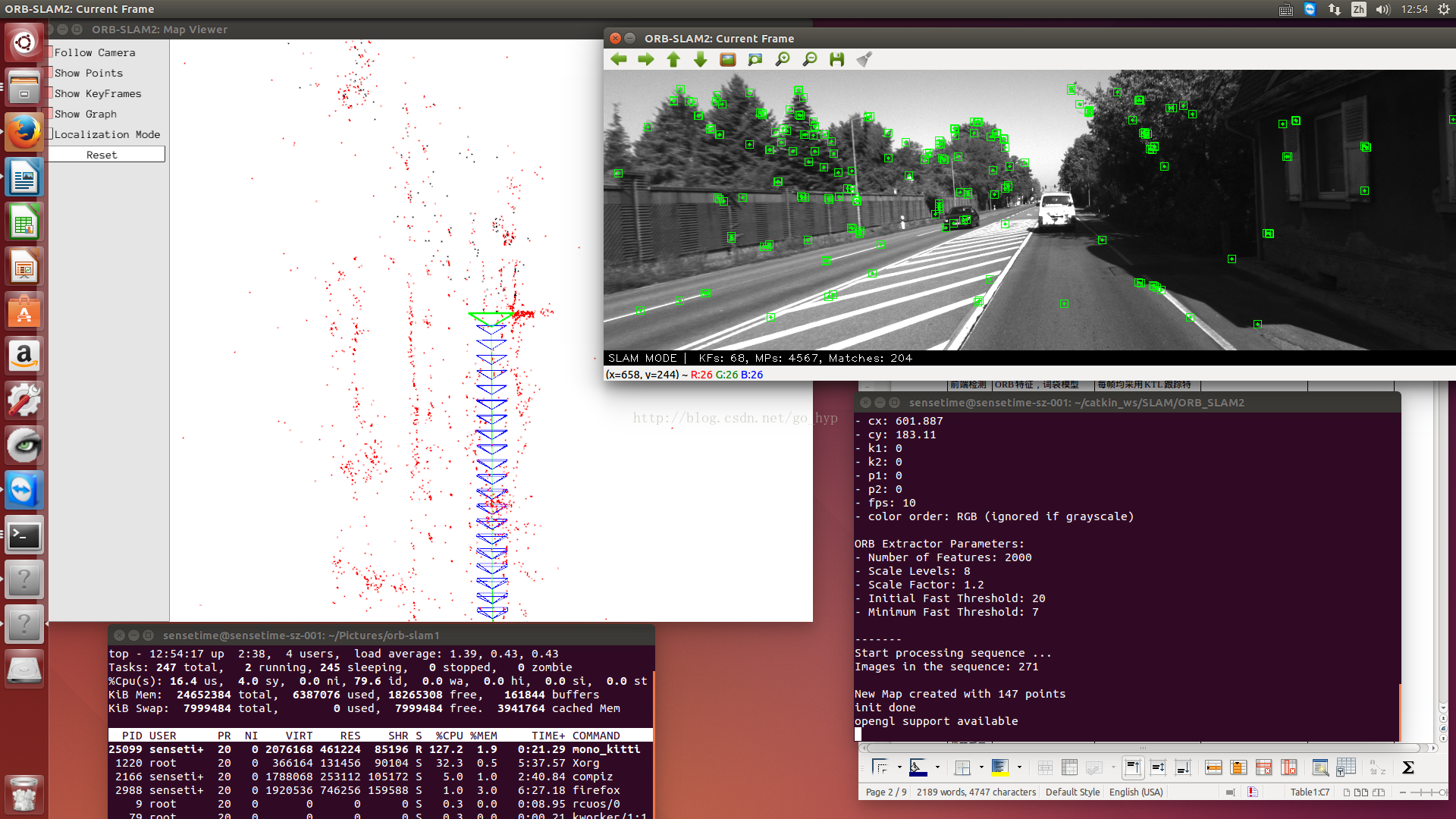Image resolution: width=1456 pixels, height=819 pixels.
Task: Center cell content vertically in Writer
Action: click(1158, 767)
